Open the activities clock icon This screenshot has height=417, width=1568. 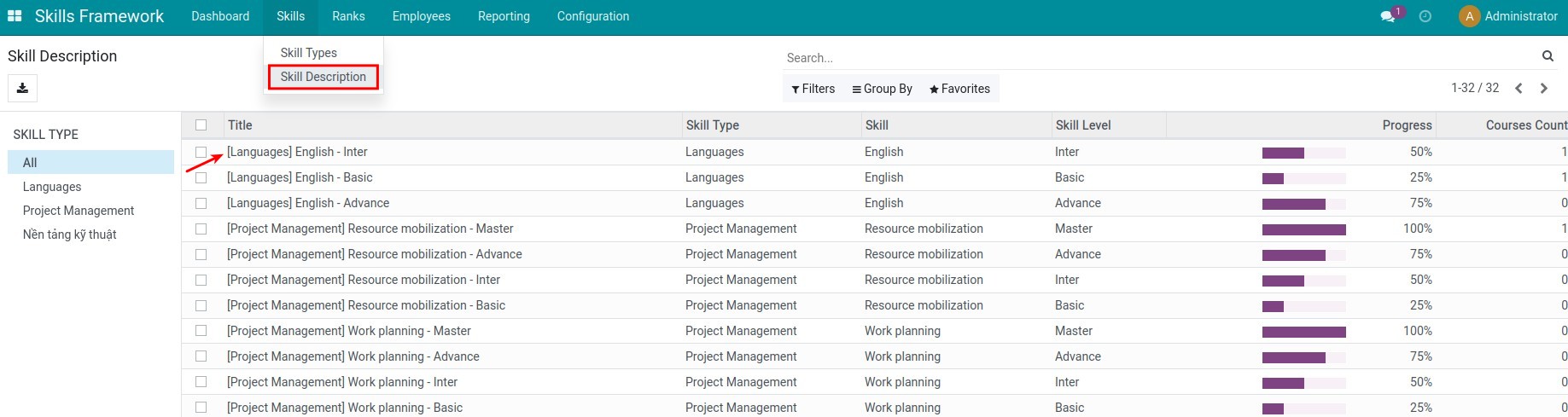[1425, 16]
